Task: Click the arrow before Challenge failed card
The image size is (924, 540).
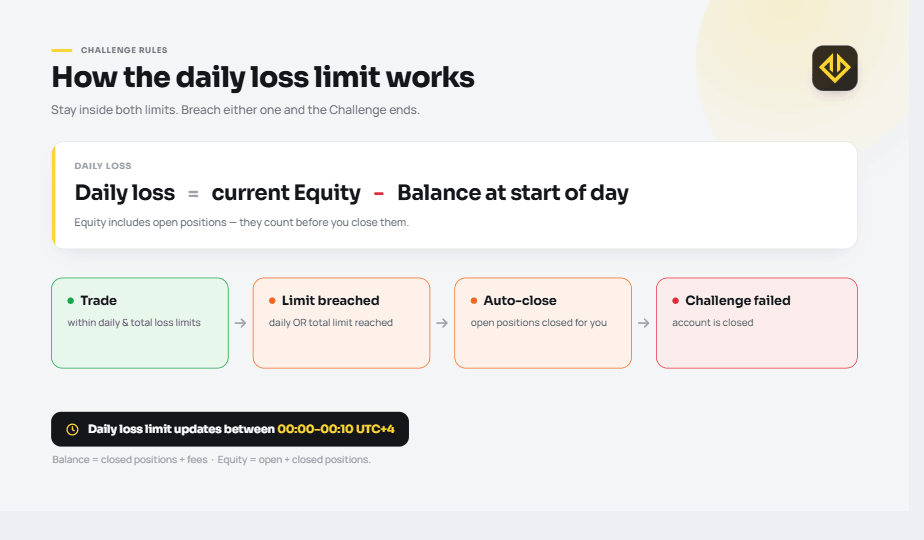Action: (644, 323)
